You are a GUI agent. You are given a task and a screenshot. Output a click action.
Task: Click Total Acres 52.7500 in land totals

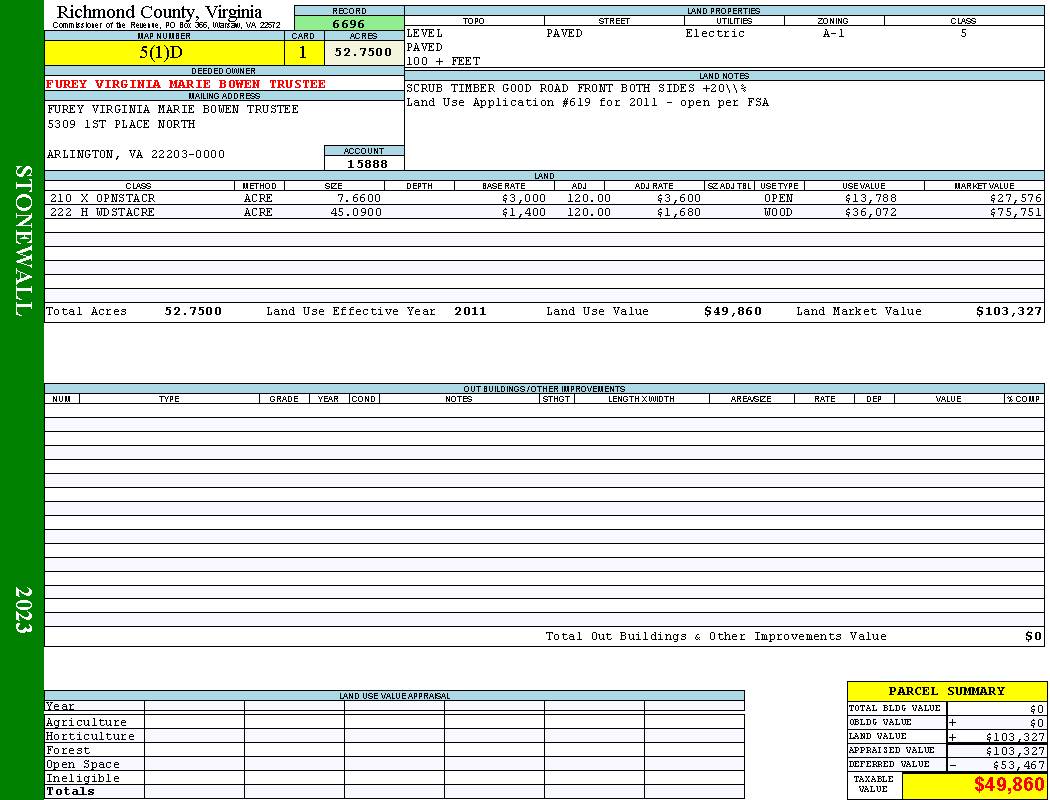pos(193,311)
